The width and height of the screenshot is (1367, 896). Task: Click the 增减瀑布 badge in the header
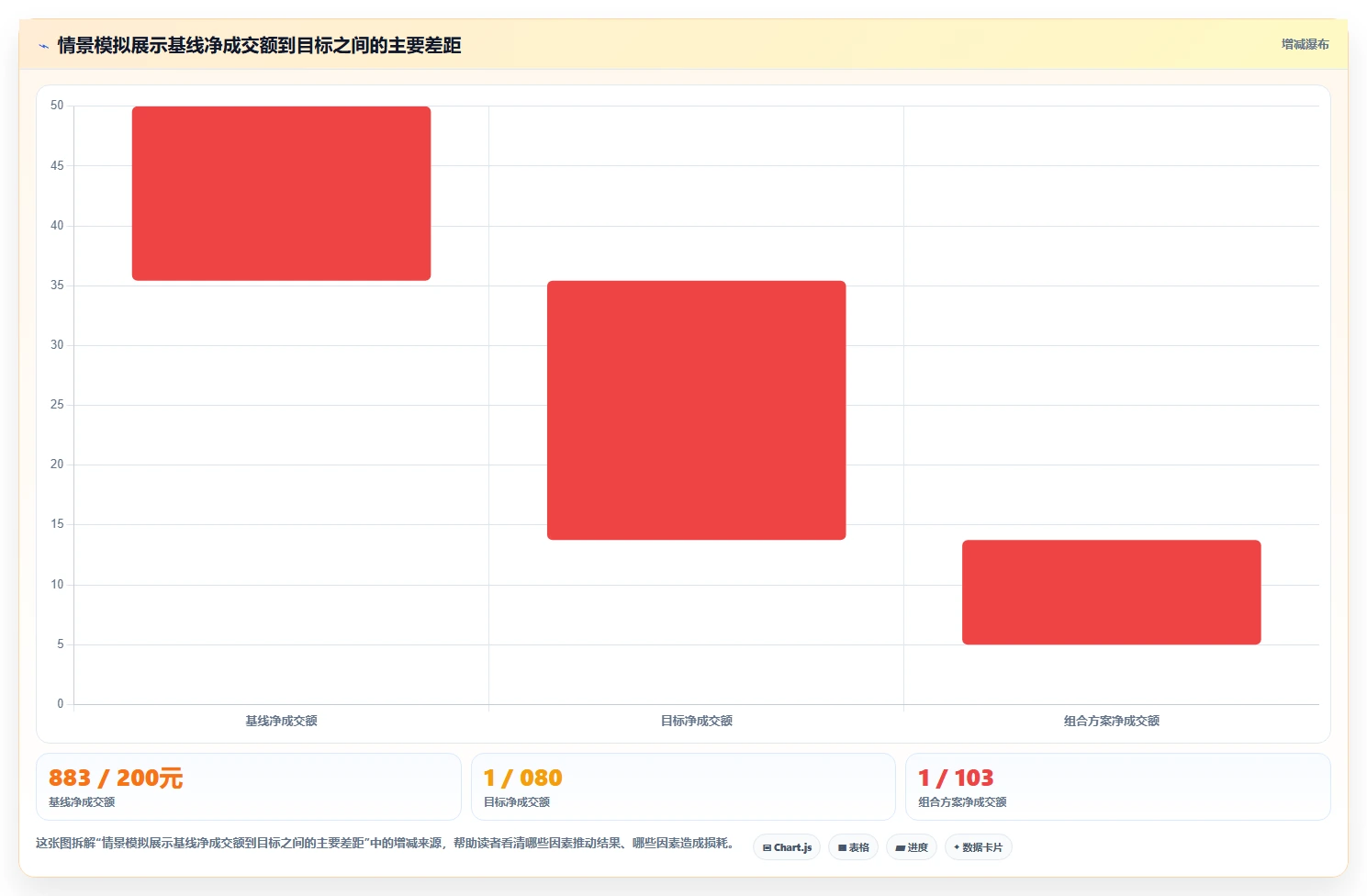pyautogui.click(x=1305, y=44)
